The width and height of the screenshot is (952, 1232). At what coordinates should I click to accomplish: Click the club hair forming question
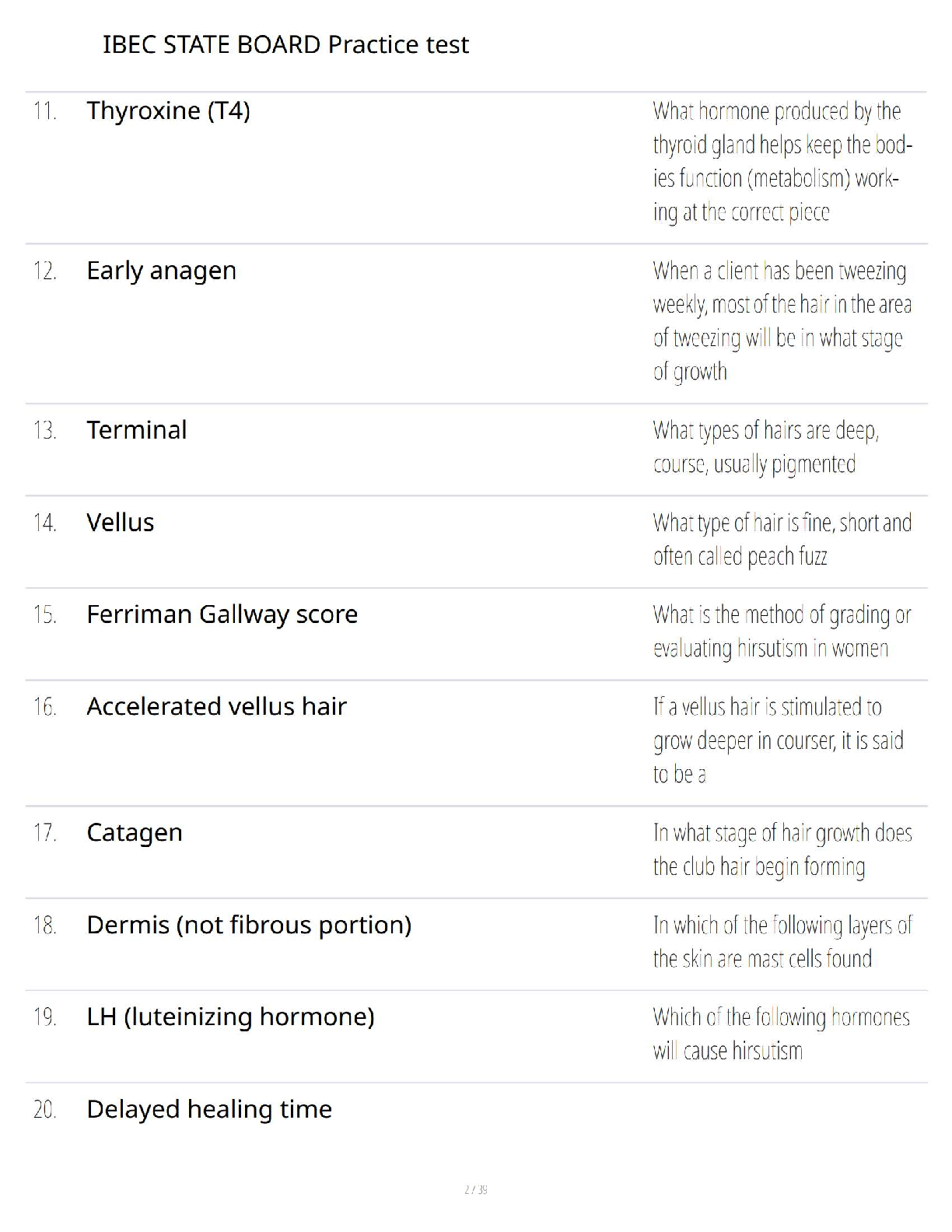(x=782, y=849)
